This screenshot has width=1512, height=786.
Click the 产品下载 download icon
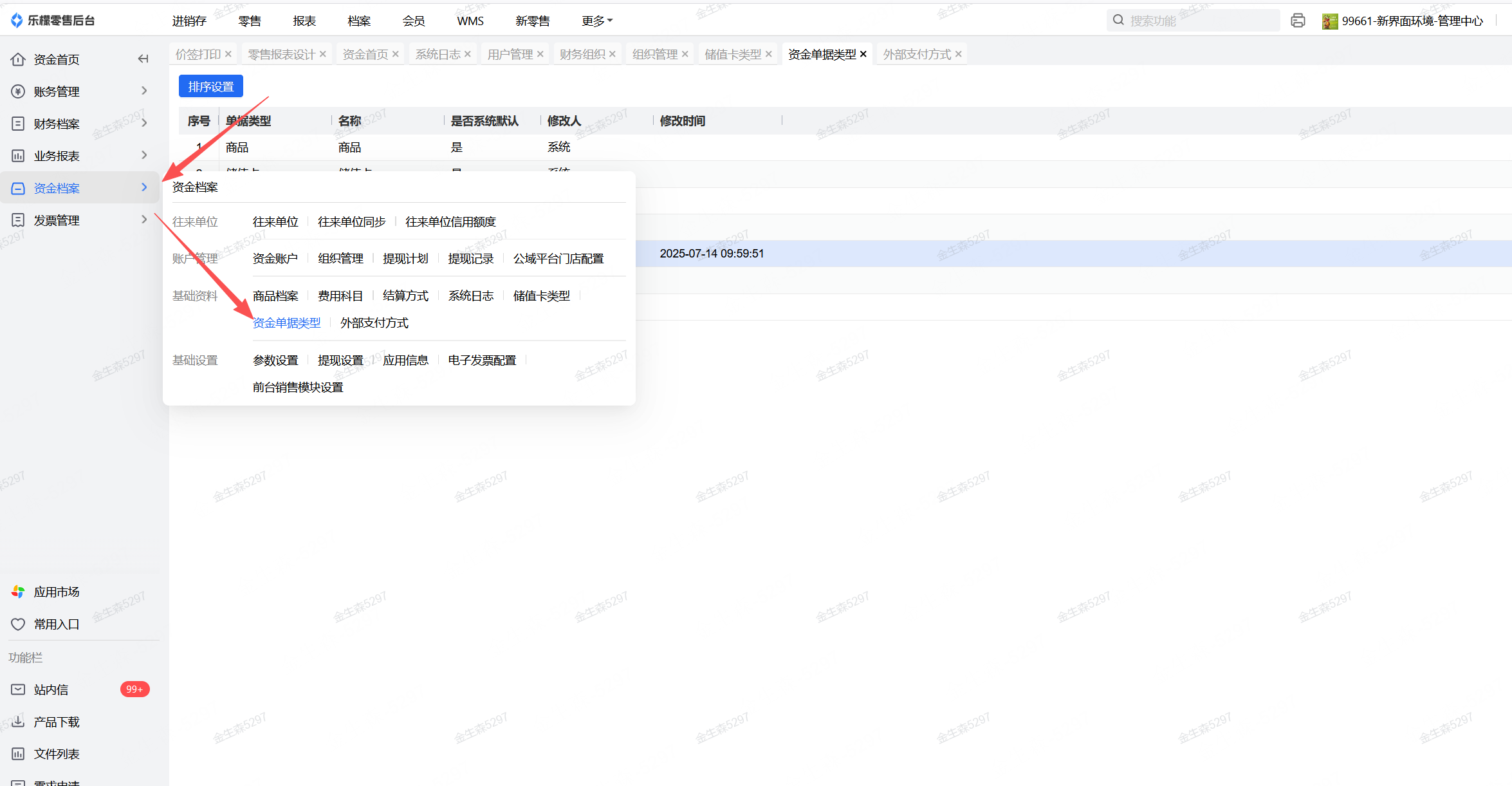tap(18, 722)
